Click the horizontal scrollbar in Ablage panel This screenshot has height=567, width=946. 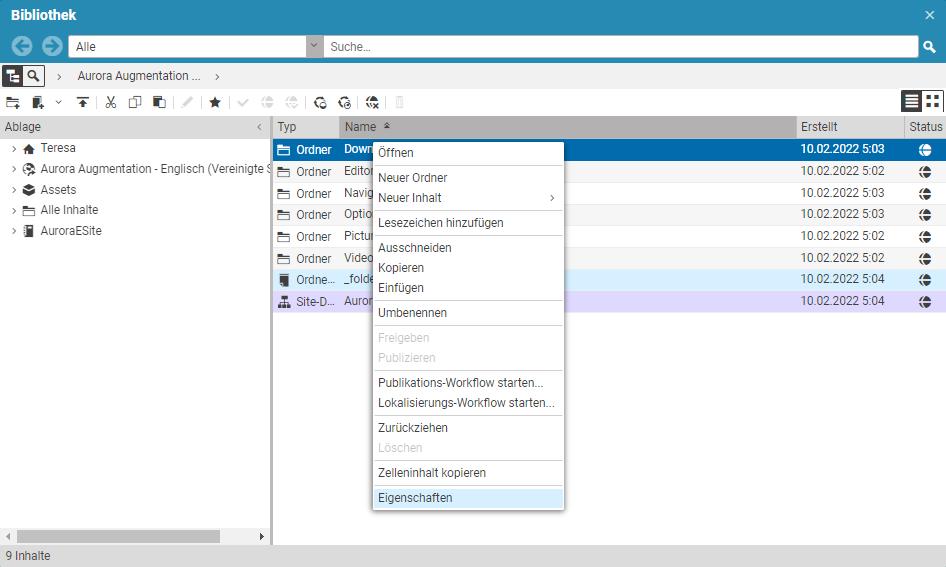(x=120, y=536)
